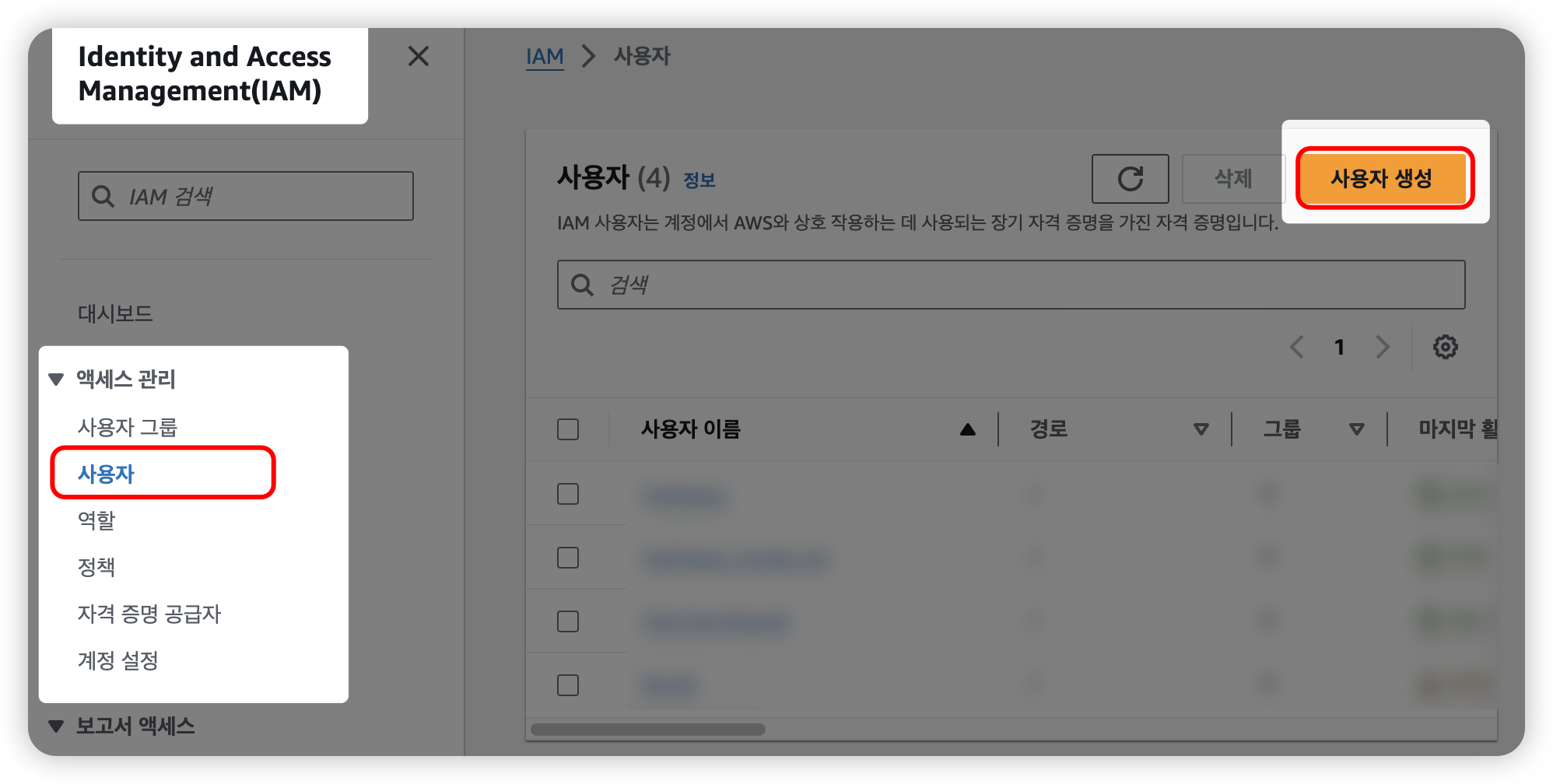Click the refresh users list icon
The width and height of the screenshot is (1553, 784).
tap(1130, 179)
